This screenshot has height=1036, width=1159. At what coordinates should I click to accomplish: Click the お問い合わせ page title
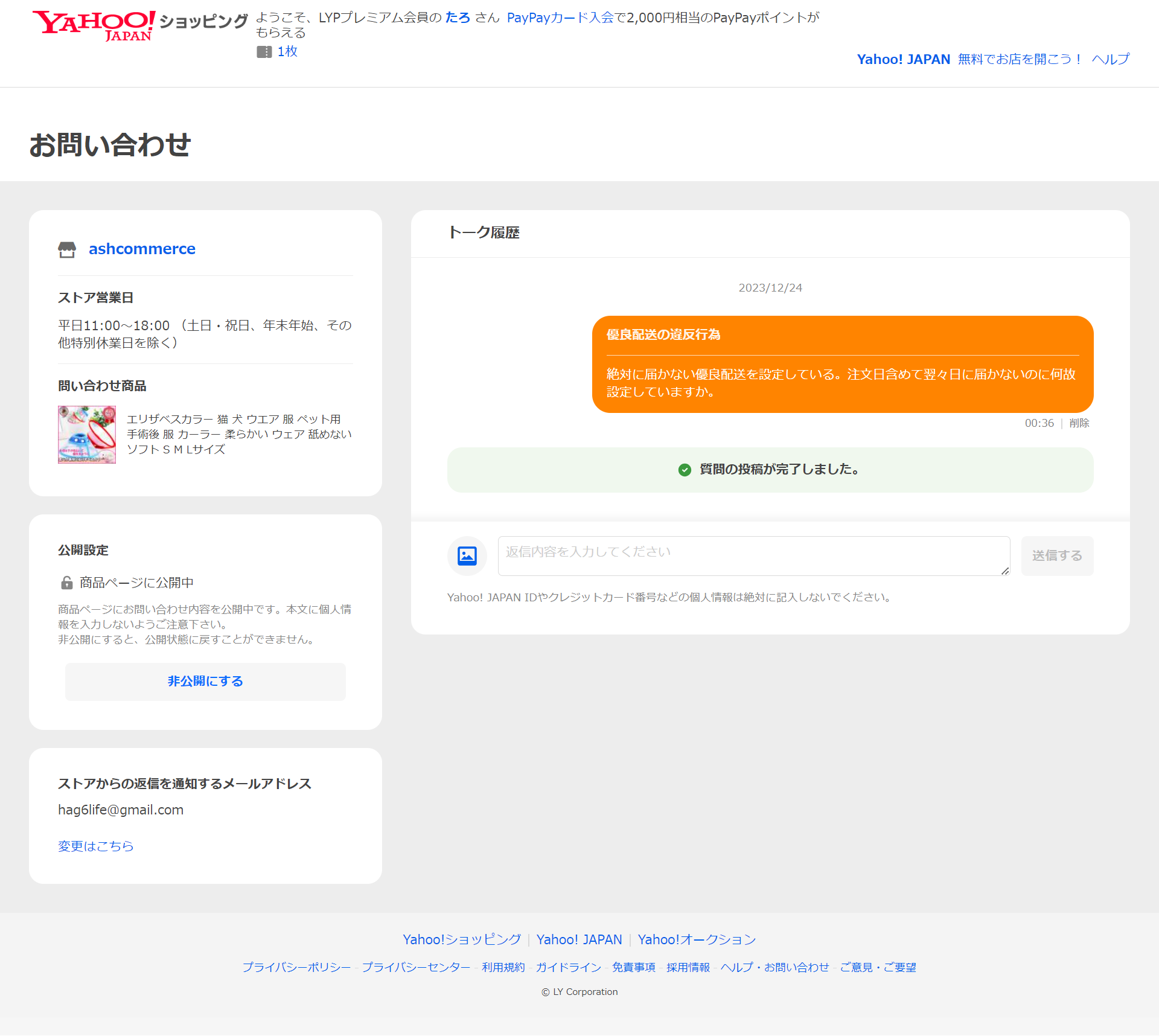110,145
